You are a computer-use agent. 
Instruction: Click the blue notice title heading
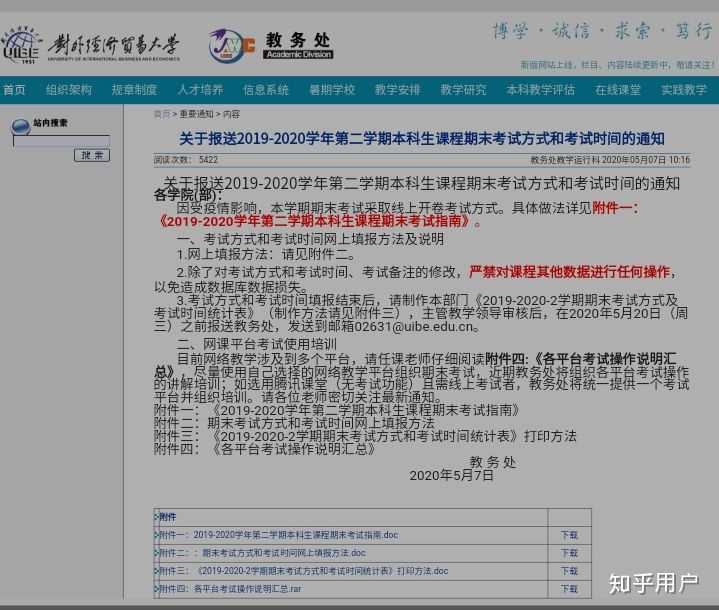[x=421, y=139]
